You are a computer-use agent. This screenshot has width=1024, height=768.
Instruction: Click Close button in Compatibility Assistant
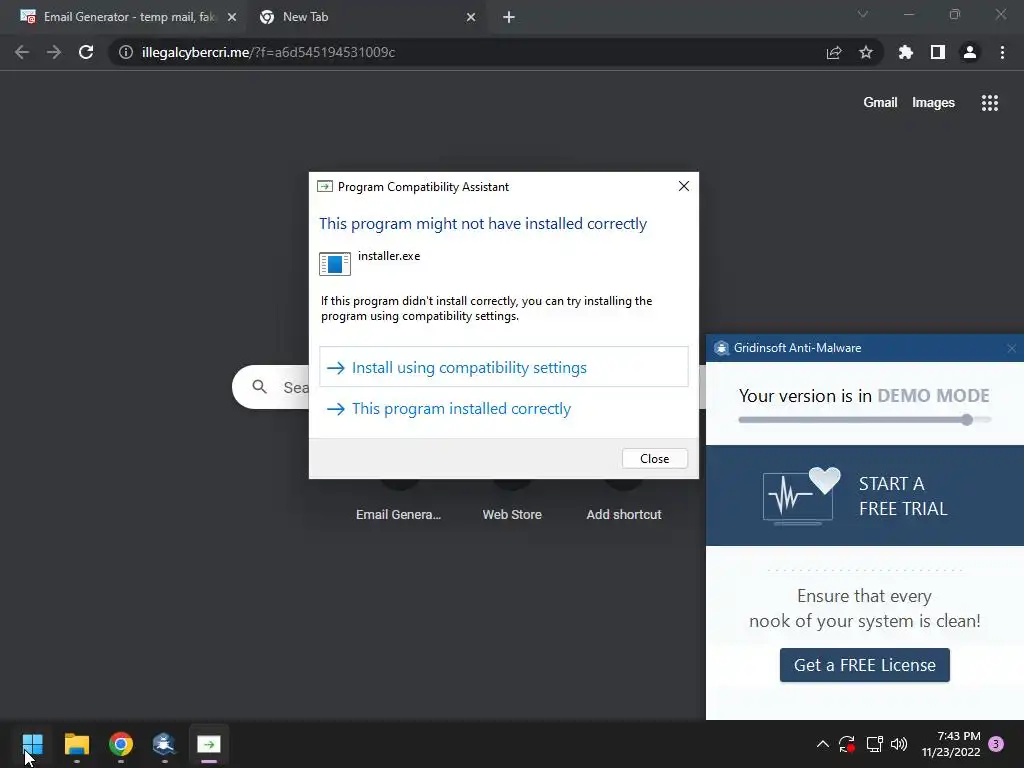coord(654,458)
